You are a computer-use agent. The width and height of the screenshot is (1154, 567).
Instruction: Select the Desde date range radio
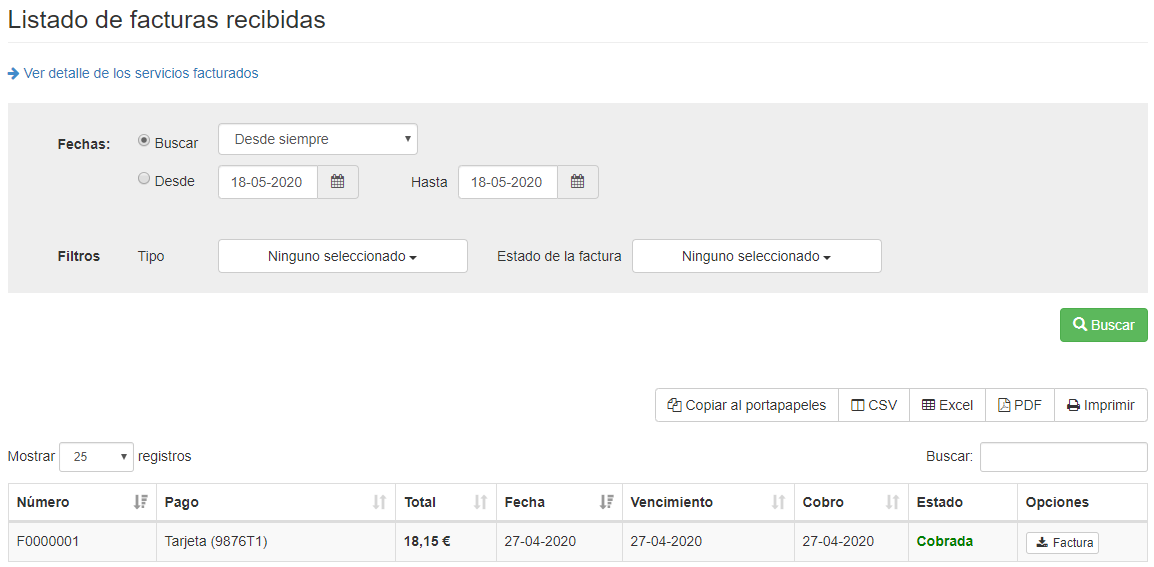[x=144, y=179]
